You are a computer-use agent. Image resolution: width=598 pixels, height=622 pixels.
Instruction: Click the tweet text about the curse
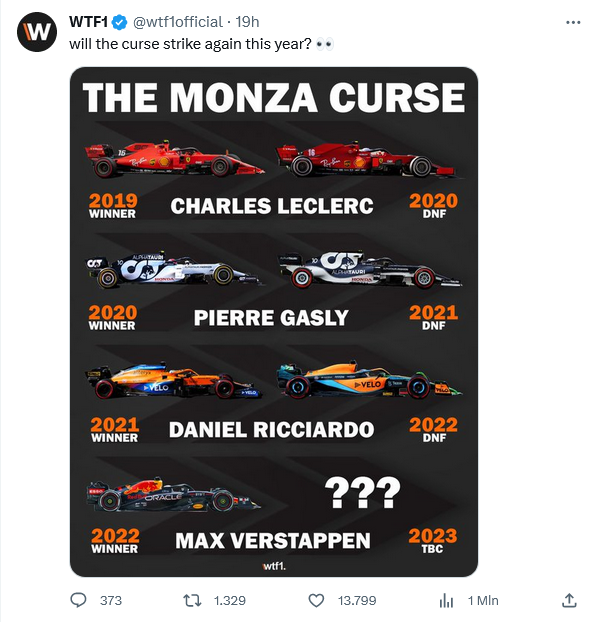tap(190, 44)
